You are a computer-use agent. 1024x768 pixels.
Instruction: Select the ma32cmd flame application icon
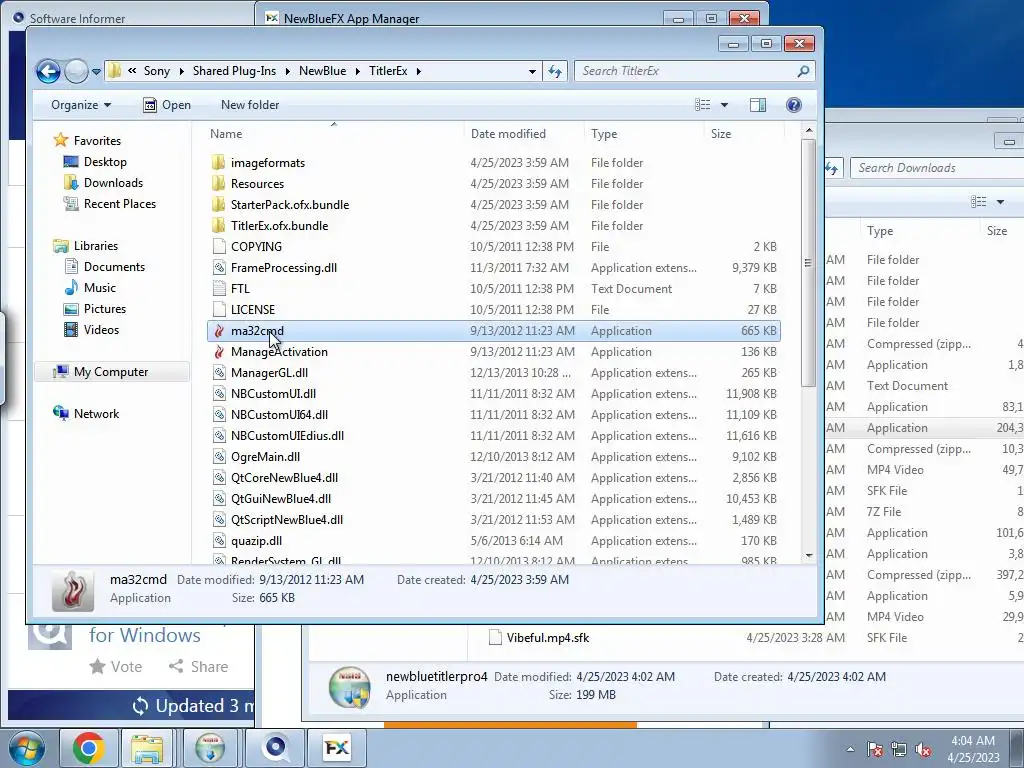(219, 330)
